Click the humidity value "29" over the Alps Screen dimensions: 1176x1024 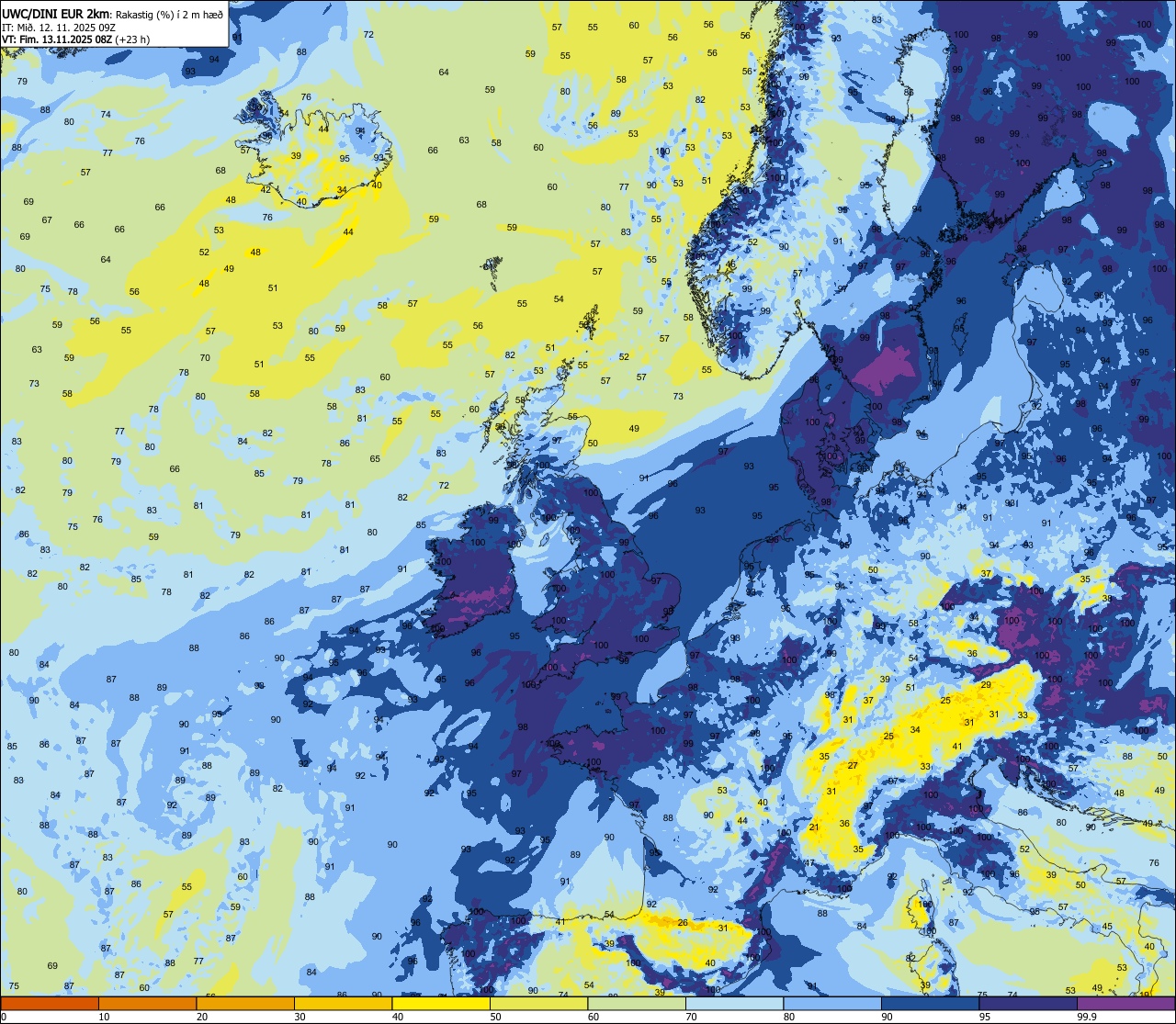(986, 685)
